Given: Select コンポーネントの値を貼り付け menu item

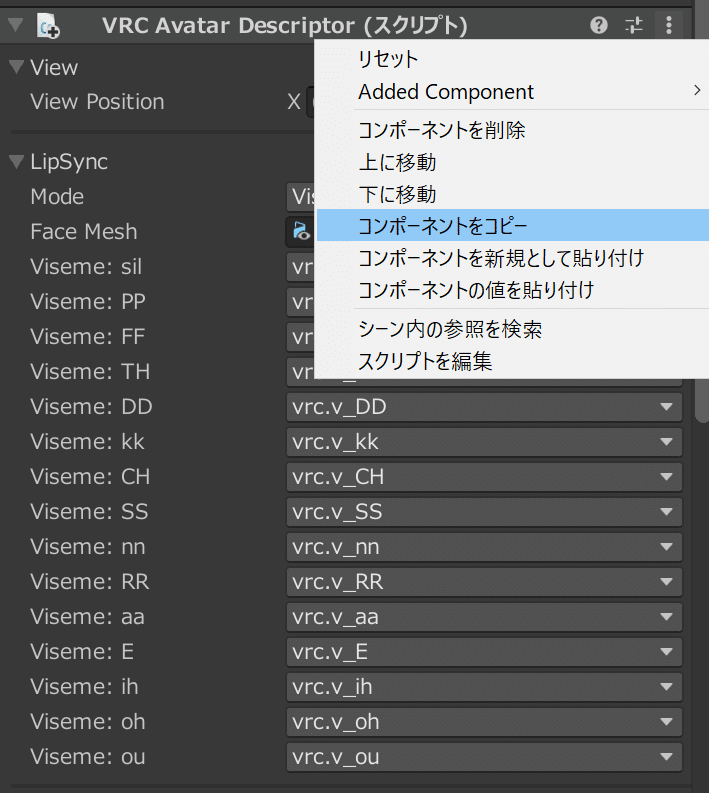Looking at the screenshot, I should point(512,290).
